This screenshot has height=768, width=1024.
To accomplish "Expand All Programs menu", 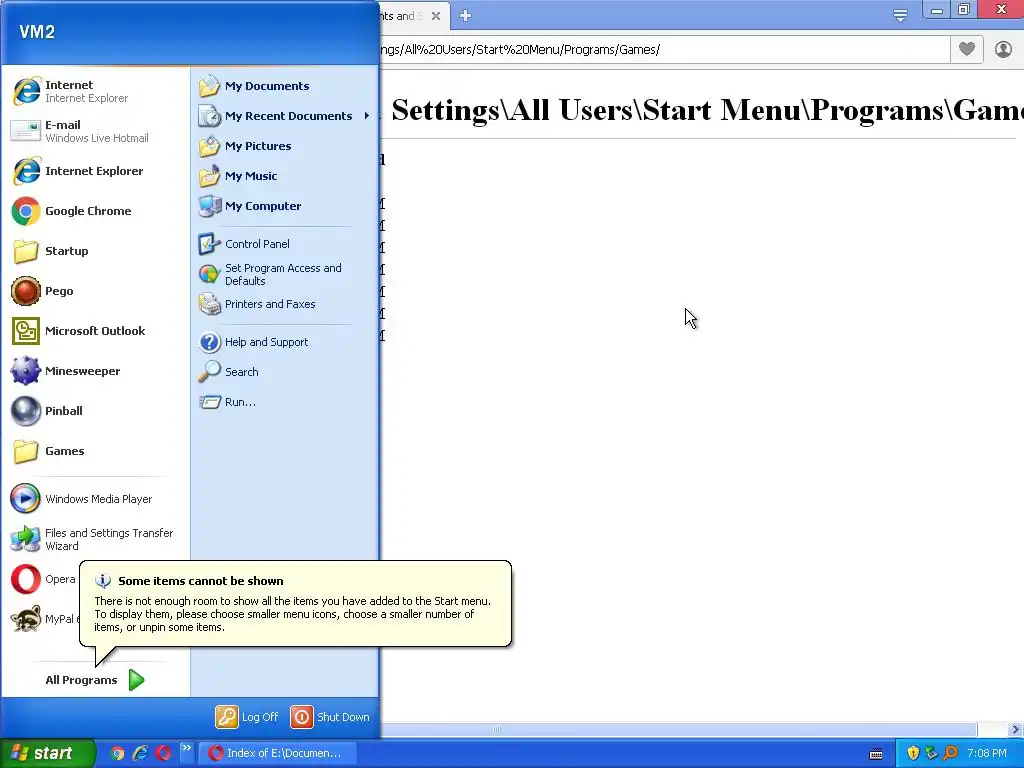I will pyautogui.click(x=95, y=680).
